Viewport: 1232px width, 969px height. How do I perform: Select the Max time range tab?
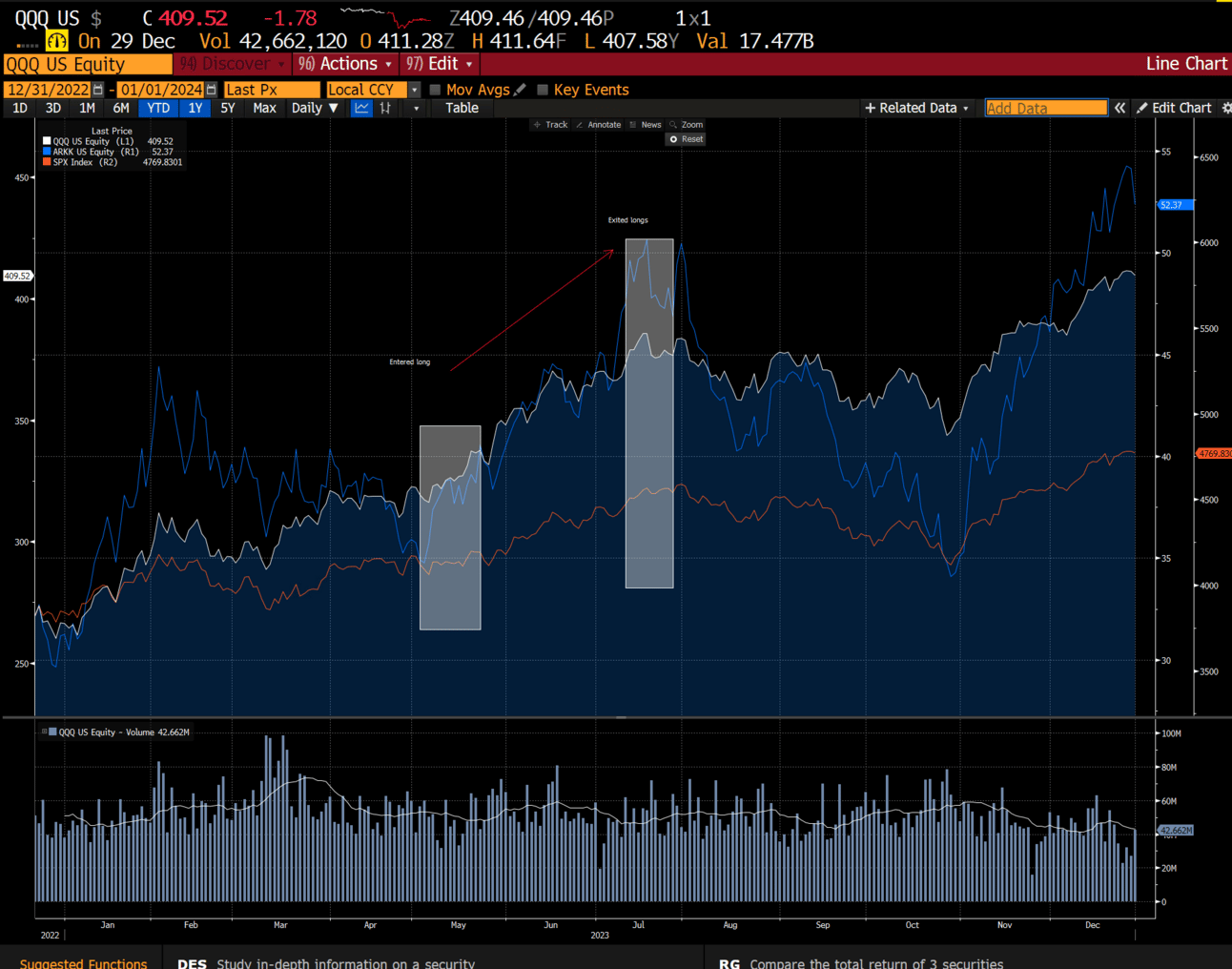coord(264,108)
